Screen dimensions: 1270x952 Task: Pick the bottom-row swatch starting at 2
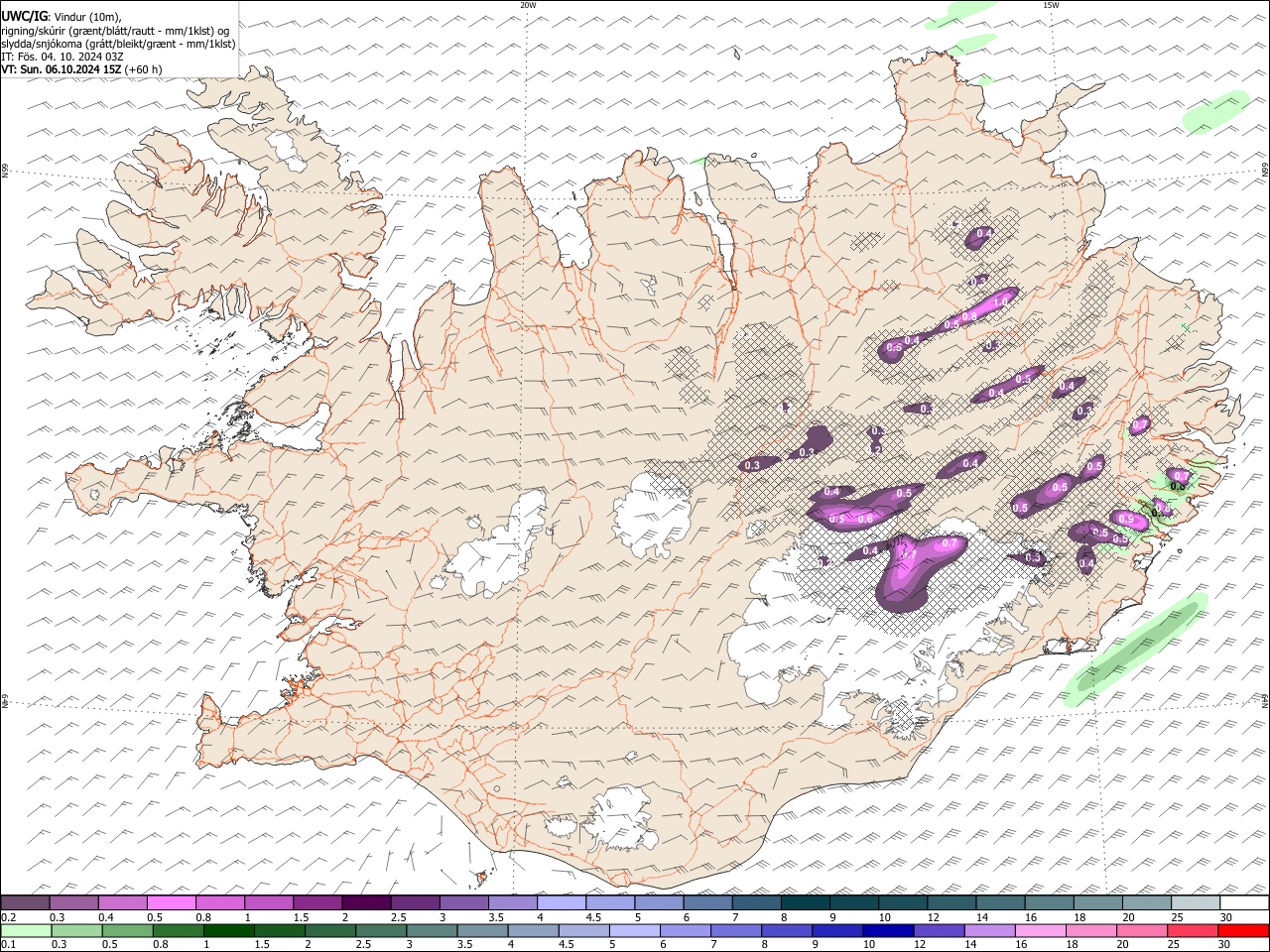(x=330, y=930)
